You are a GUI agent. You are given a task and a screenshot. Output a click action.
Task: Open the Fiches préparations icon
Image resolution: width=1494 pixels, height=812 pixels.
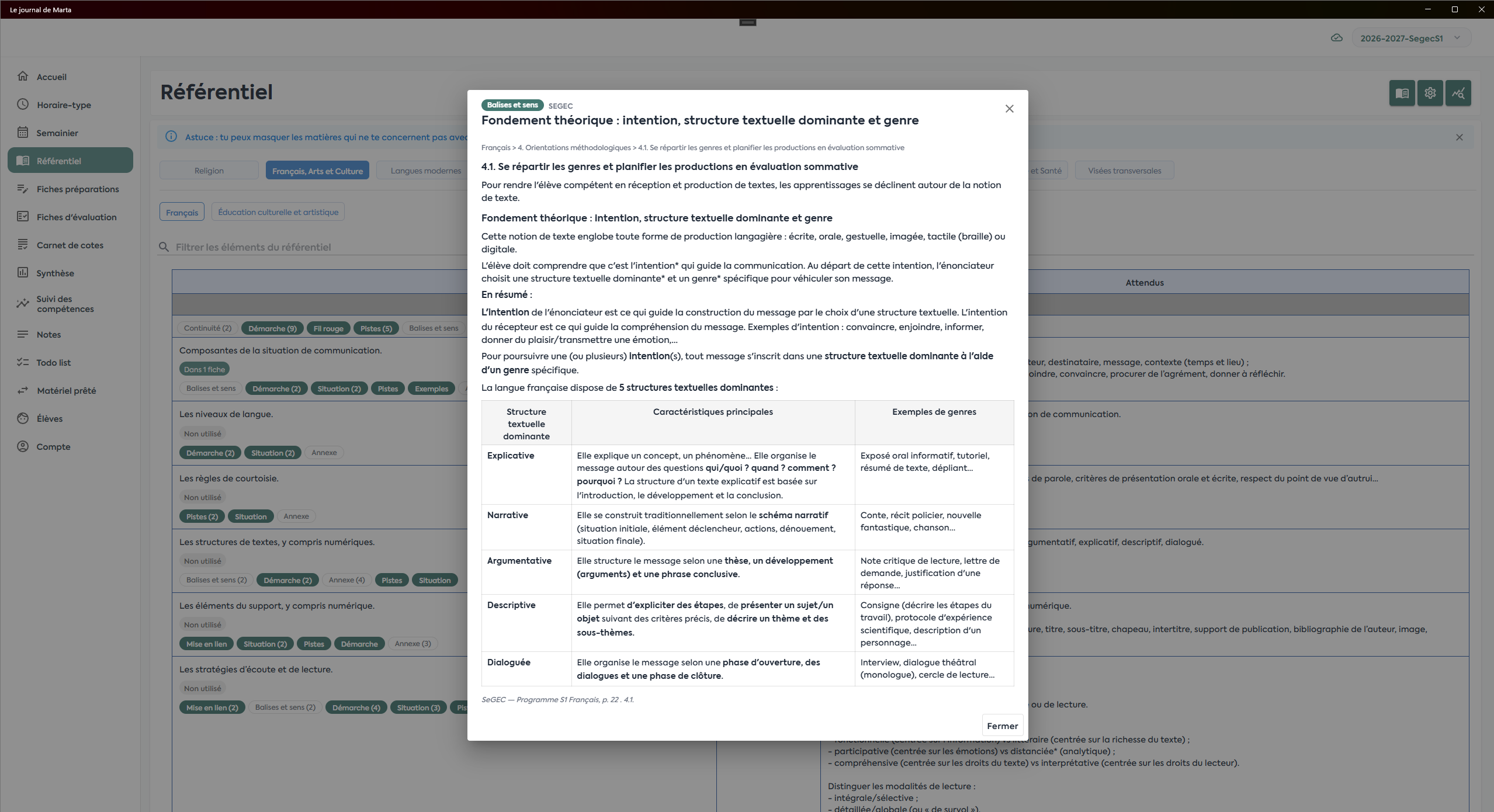(x=23, y=189)
